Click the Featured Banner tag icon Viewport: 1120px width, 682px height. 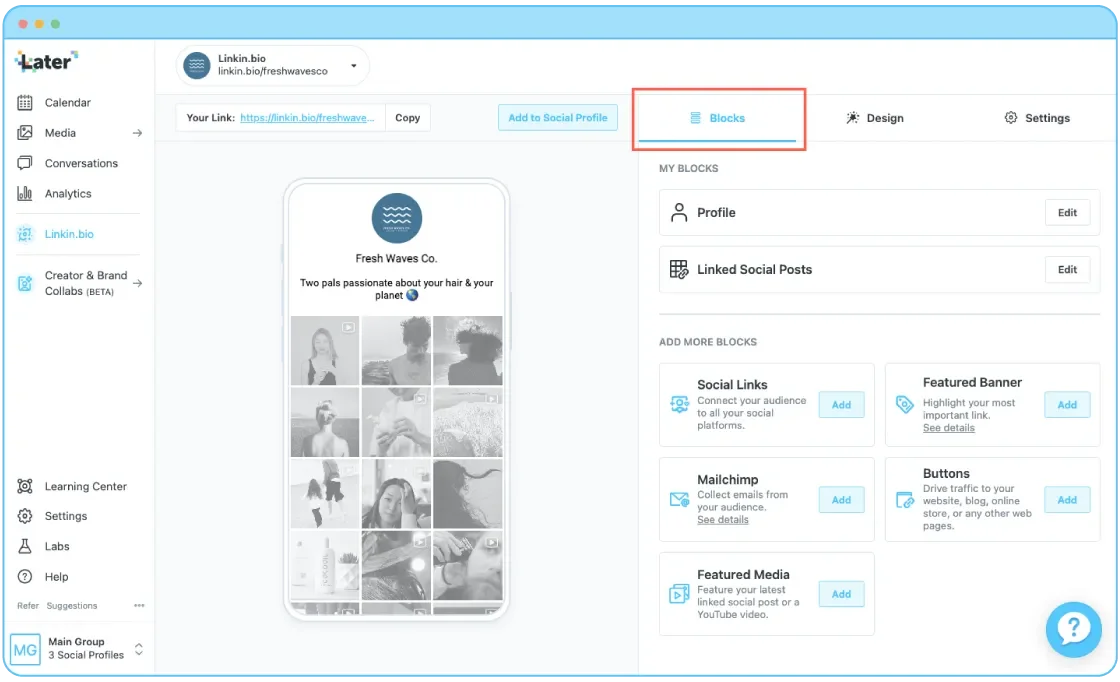(904, 404)
